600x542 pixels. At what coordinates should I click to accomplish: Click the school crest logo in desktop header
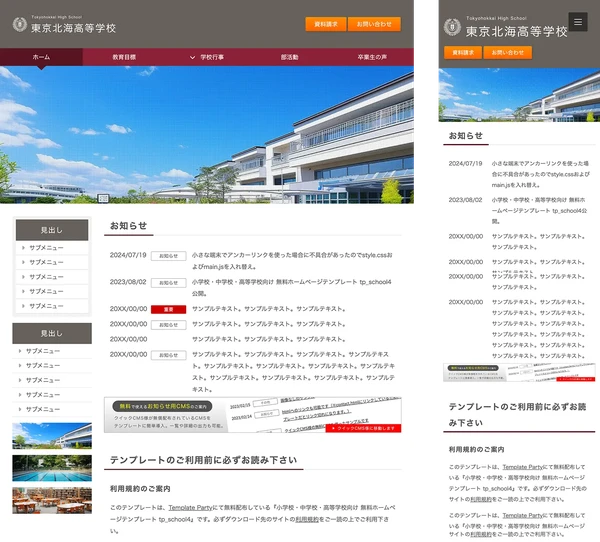20,24
